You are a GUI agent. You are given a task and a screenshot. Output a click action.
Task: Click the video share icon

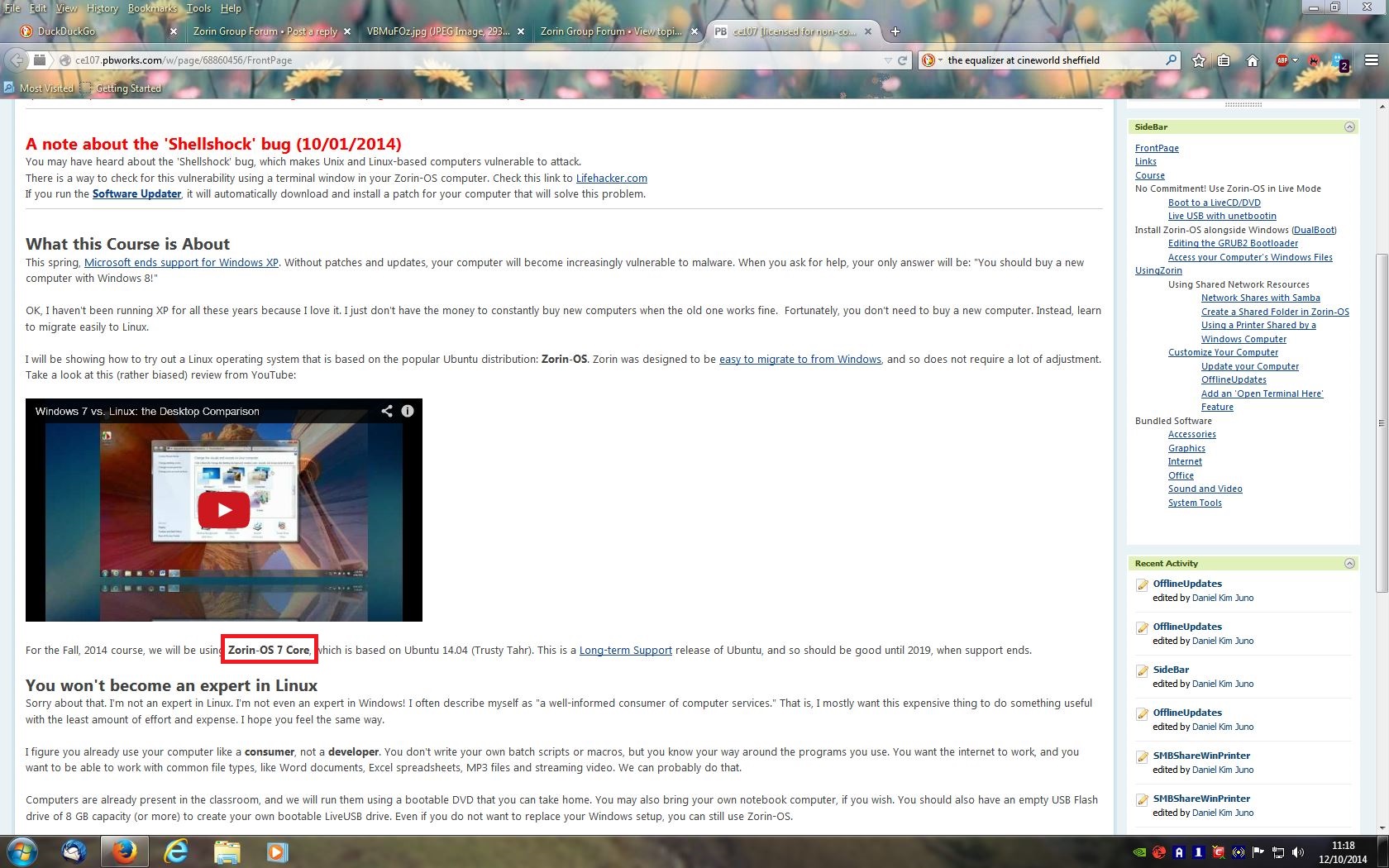[386, 411]
